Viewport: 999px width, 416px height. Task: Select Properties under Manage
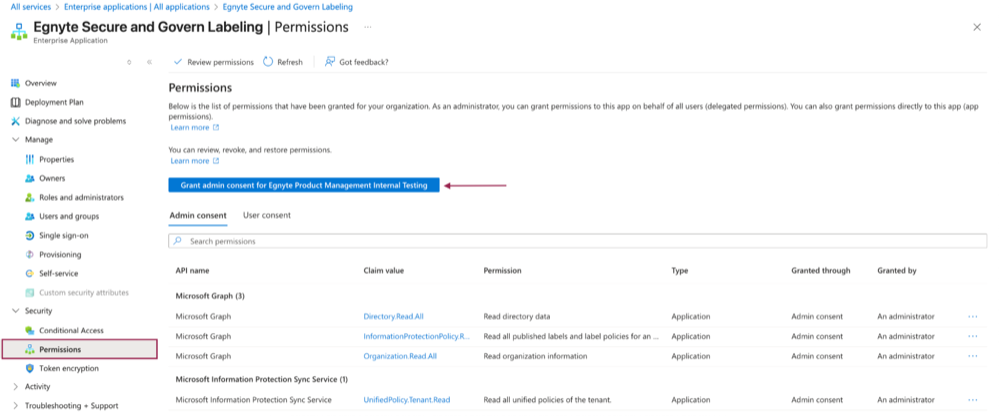pyautogui.click(x=56, y=159)
